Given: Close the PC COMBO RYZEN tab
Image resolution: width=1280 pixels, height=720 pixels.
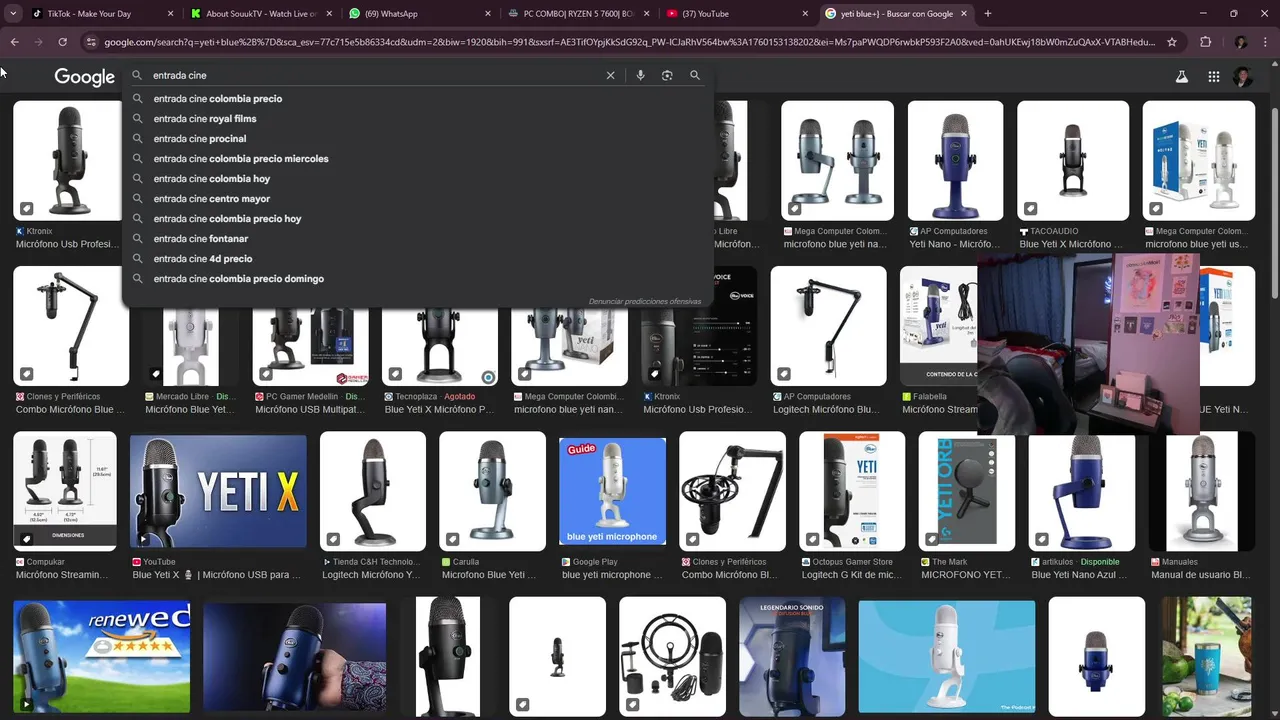Looking at the screenshot, I should coord(646,14).
